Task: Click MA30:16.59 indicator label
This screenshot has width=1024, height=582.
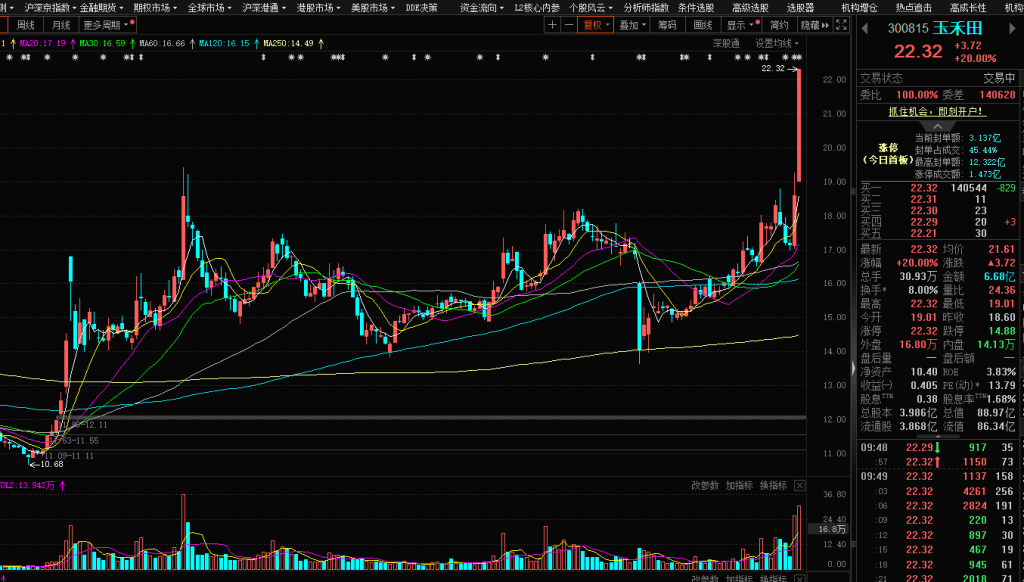Action: 103,43
